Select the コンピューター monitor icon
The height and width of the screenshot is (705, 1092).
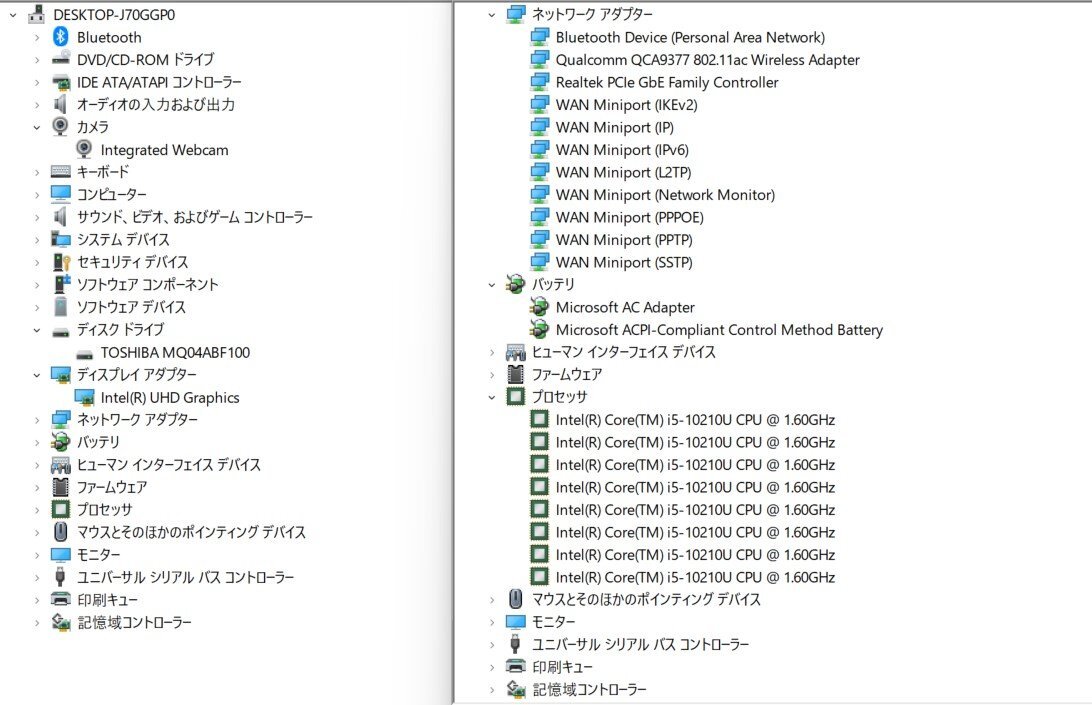(61, 194)
